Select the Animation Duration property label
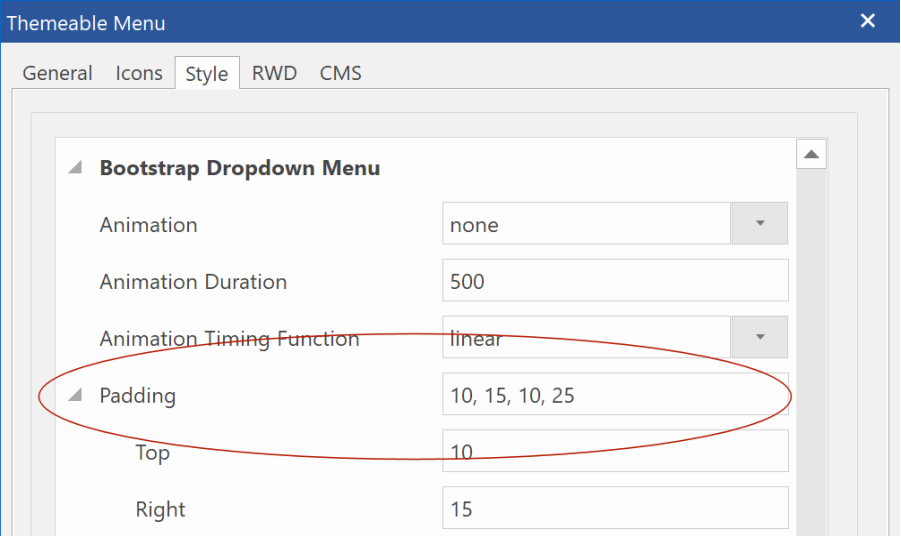The height and width of the screenshot is (537, 901). 193,281
